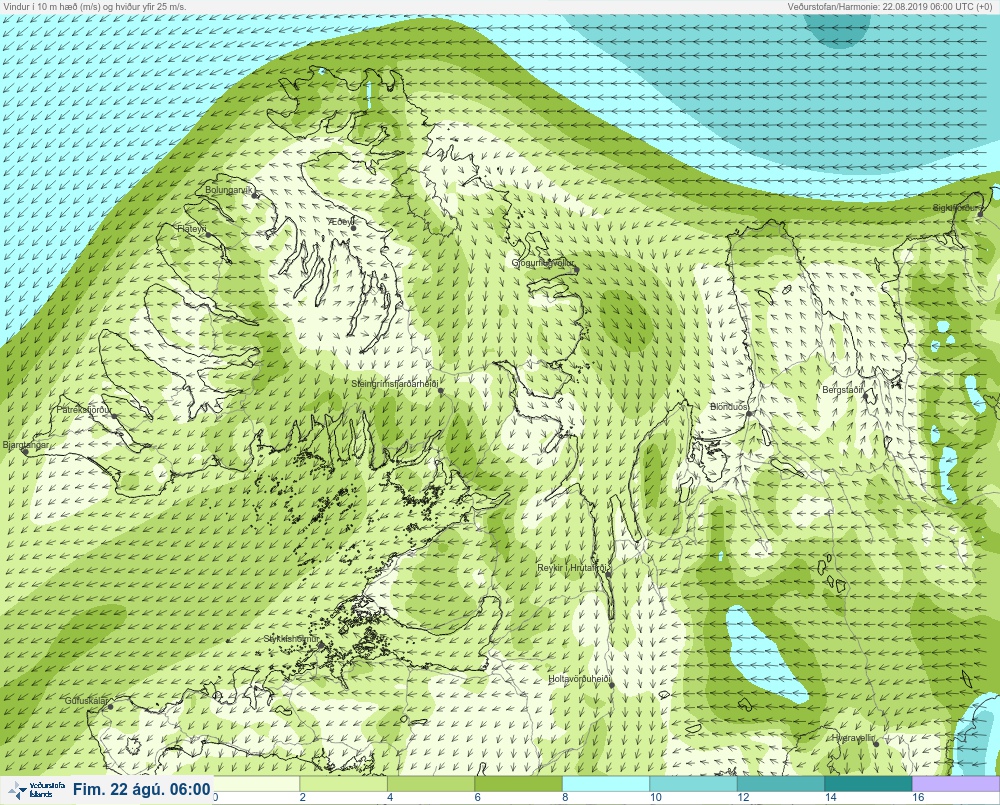1000x805 pixels.
Task: Click the Patreksfjörður station label
Action: [84, 410]
